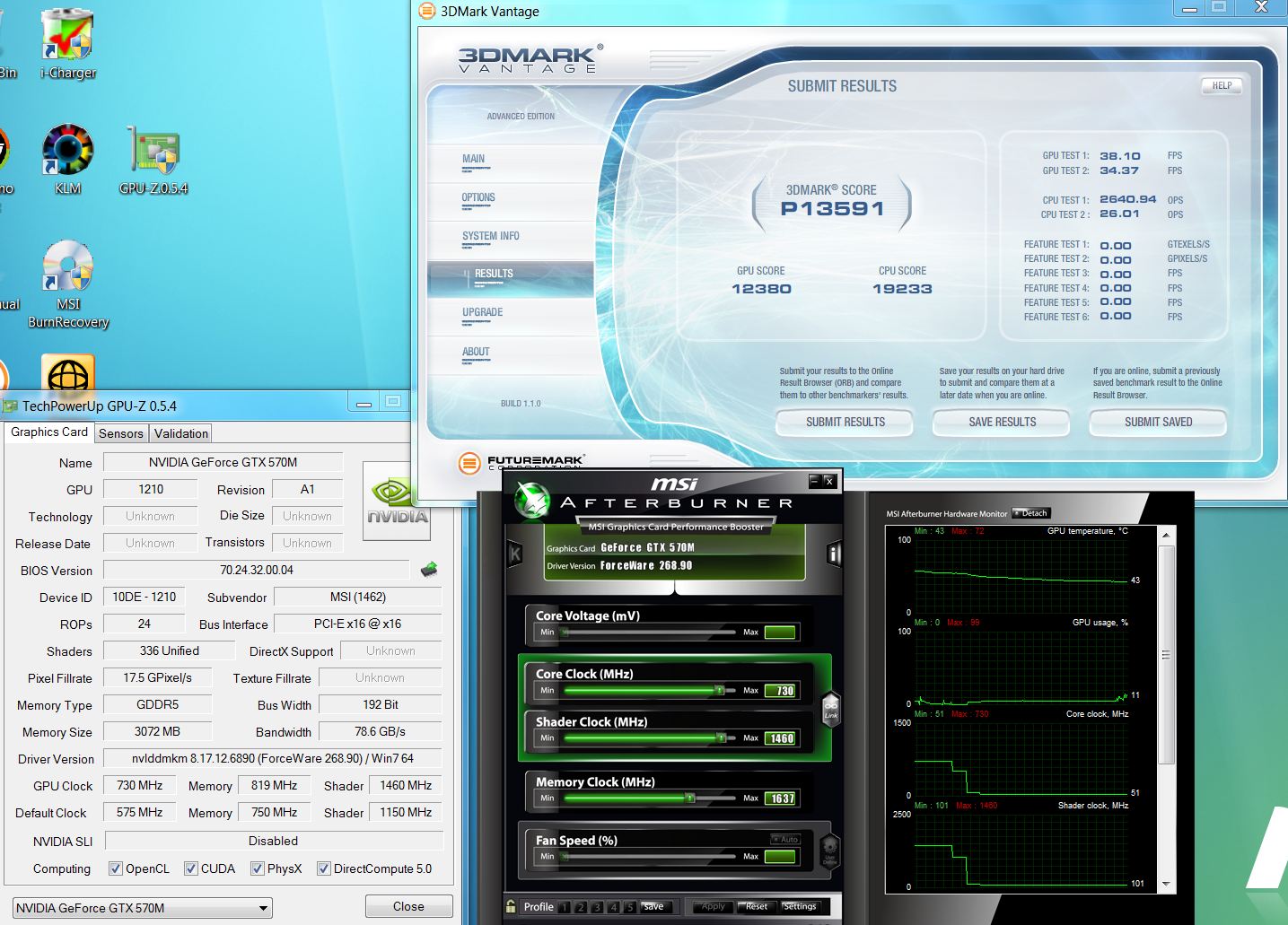Open the i-Charger desktop shortcut
This screenshot has height=925, width=1288.
(68, 44)
